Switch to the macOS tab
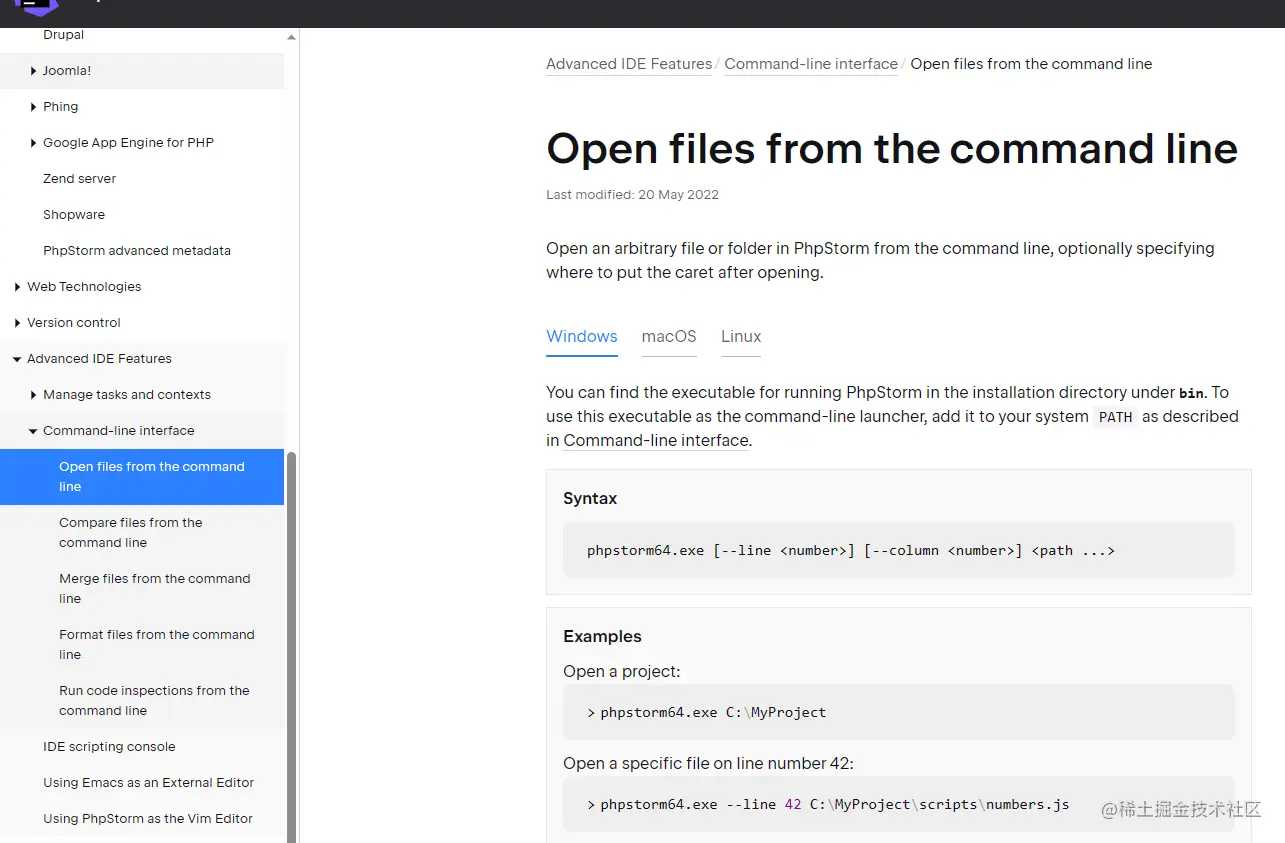Screen dimensions: 1285x843 669,337
